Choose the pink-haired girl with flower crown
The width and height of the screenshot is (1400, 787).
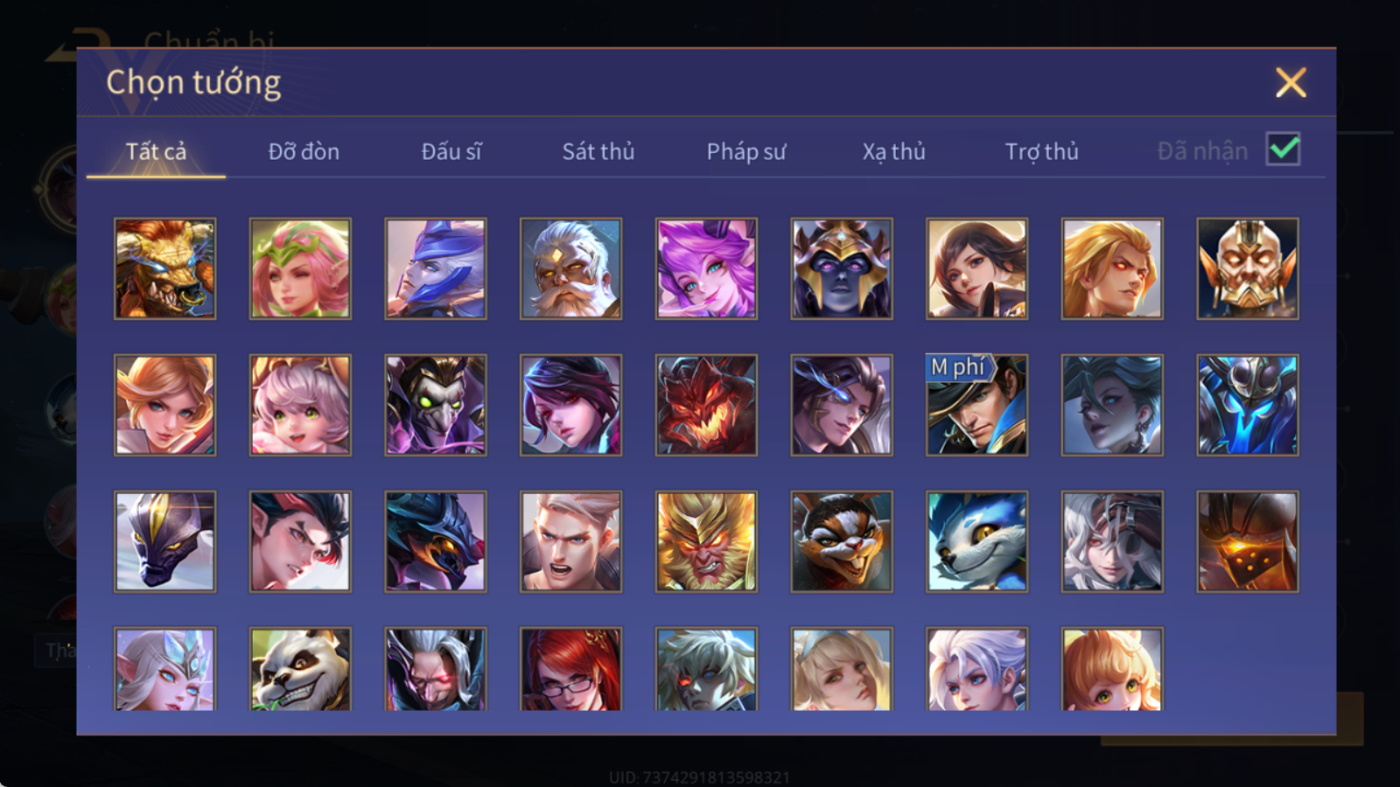(300, 269)
